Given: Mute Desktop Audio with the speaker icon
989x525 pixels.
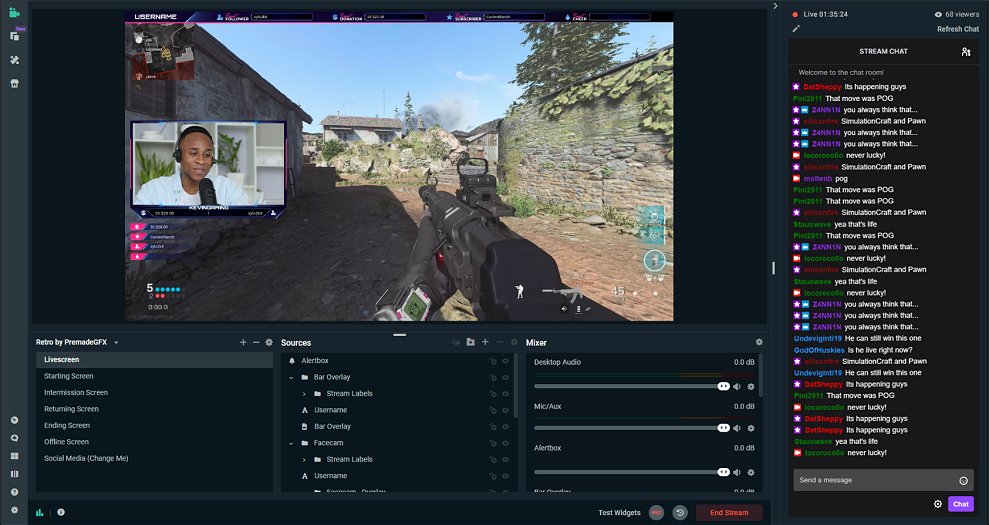Looking at the screenshot, I should (x=737, y=386).
